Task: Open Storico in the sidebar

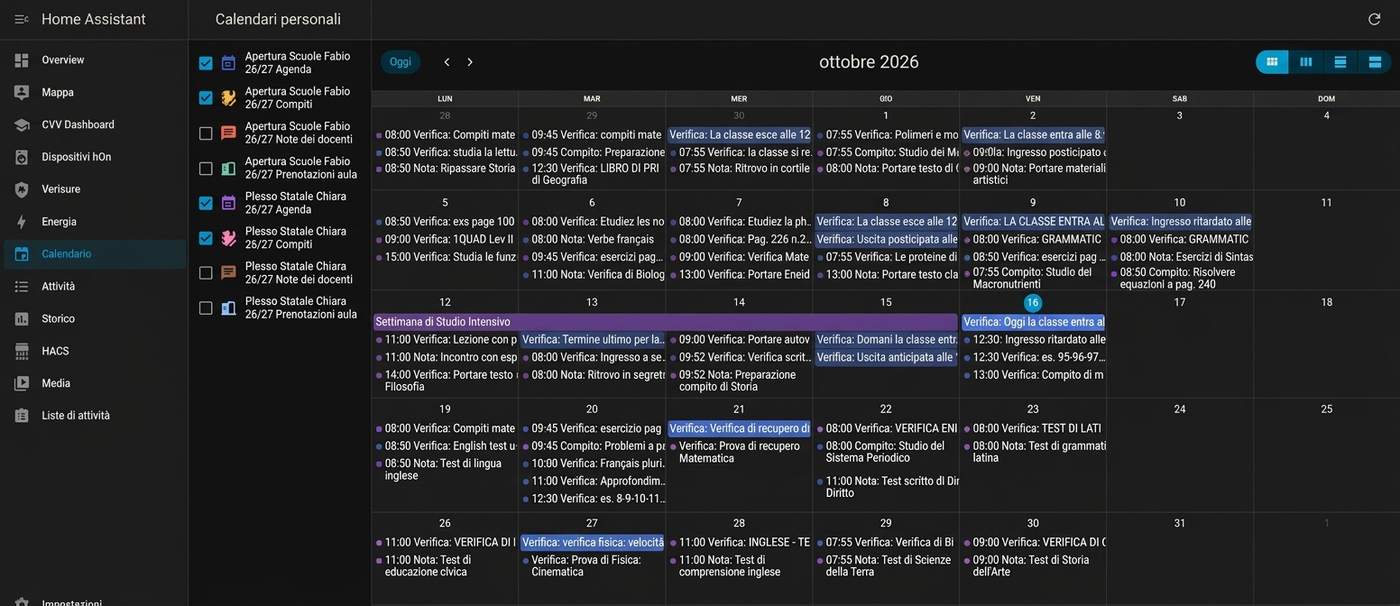Action: tap(95, 319)
